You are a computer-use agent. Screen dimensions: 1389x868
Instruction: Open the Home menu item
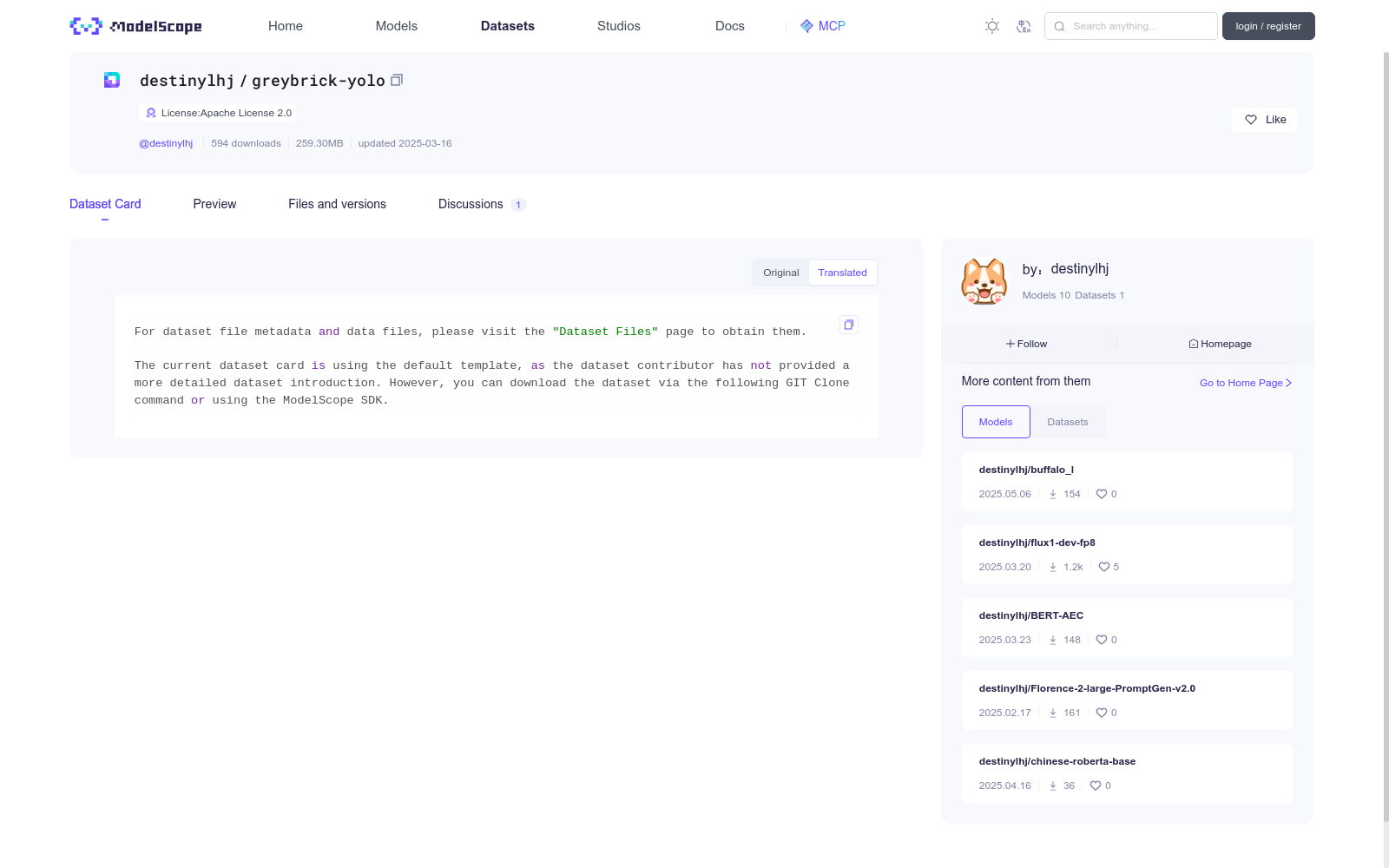pyautogui.click(x=286, y=26)
